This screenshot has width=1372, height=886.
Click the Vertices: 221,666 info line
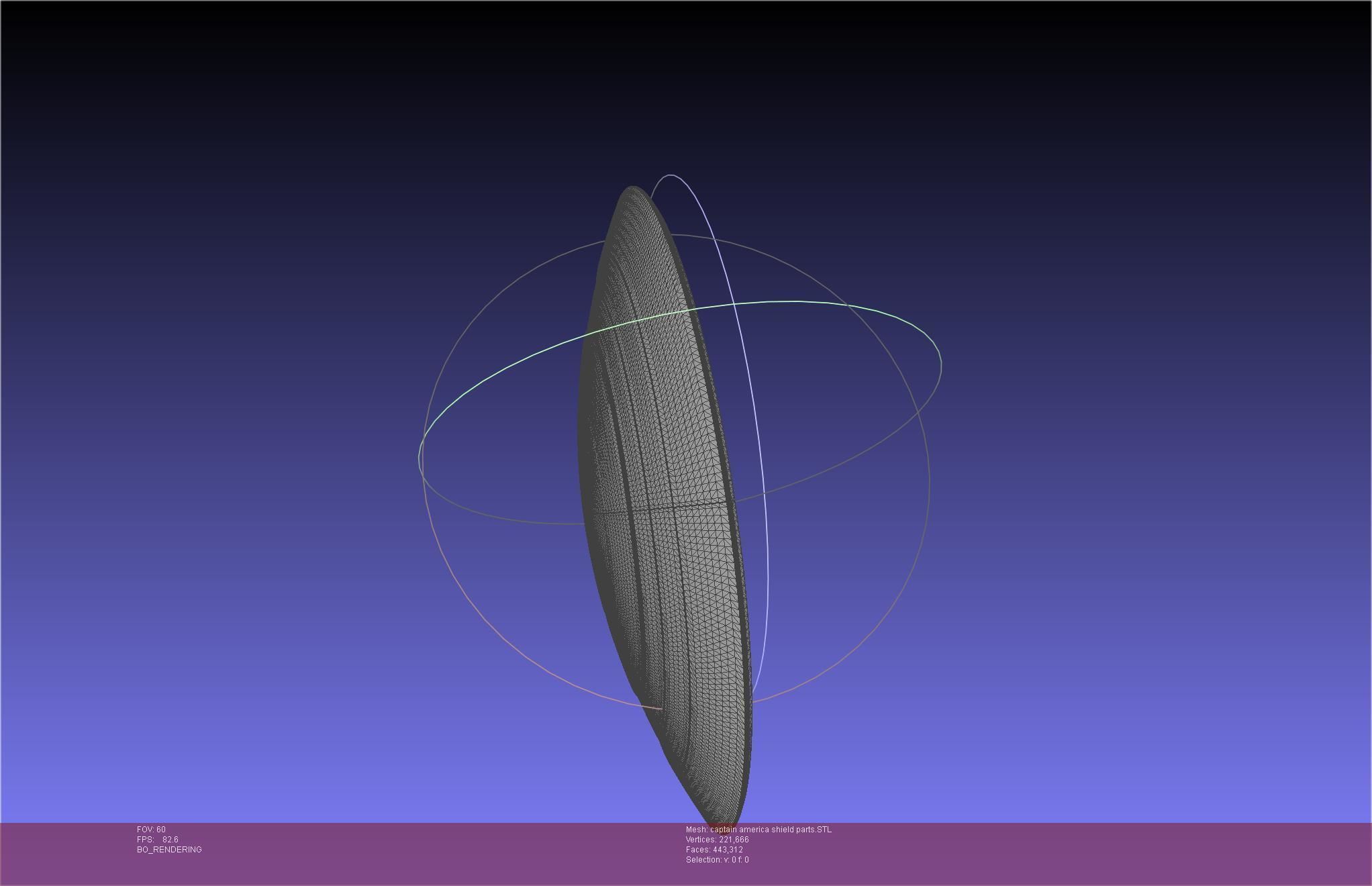718,840
